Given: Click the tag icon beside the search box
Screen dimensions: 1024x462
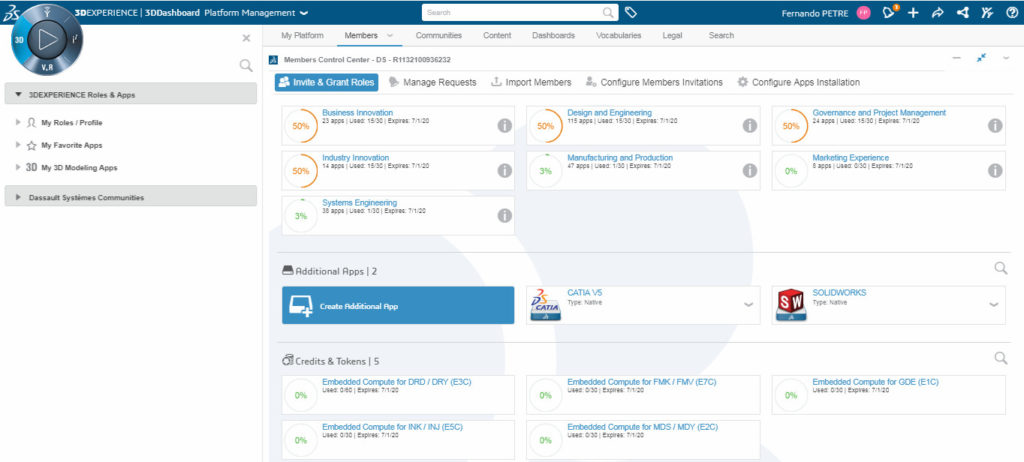Looking at the screenshot, I should pyautogui.click(x=630, y=12).
